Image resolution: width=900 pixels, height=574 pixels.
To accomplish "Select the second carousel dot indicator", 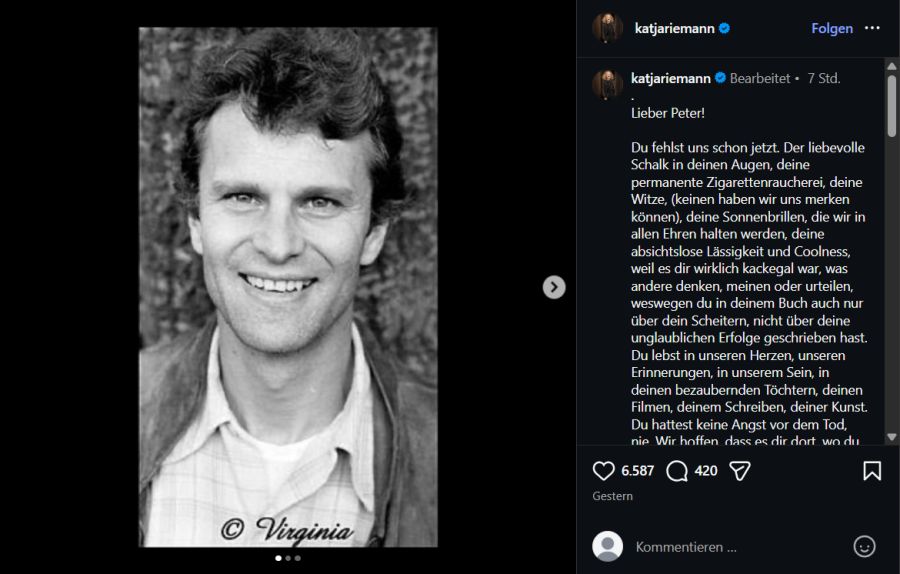I will [x=288, y=558].
